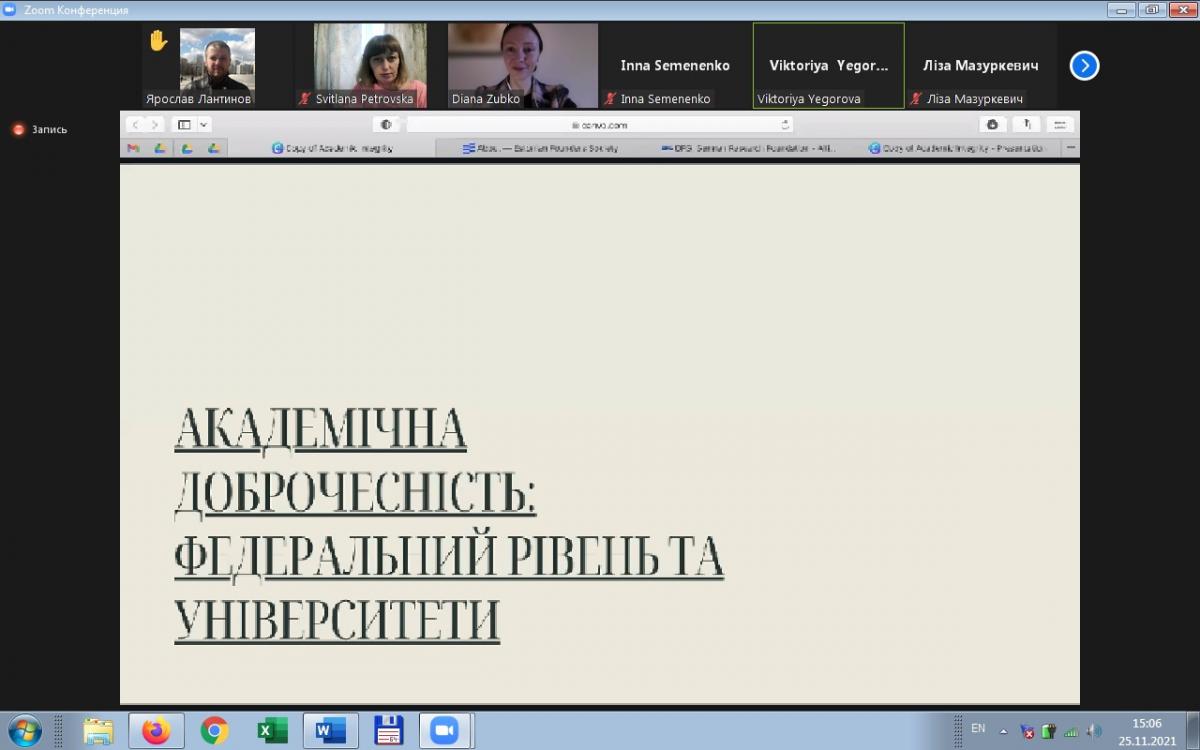Screen dimensions: 1200x750
Task: Click the raised hand icon on Ярослав's tile
Action: 157,41
